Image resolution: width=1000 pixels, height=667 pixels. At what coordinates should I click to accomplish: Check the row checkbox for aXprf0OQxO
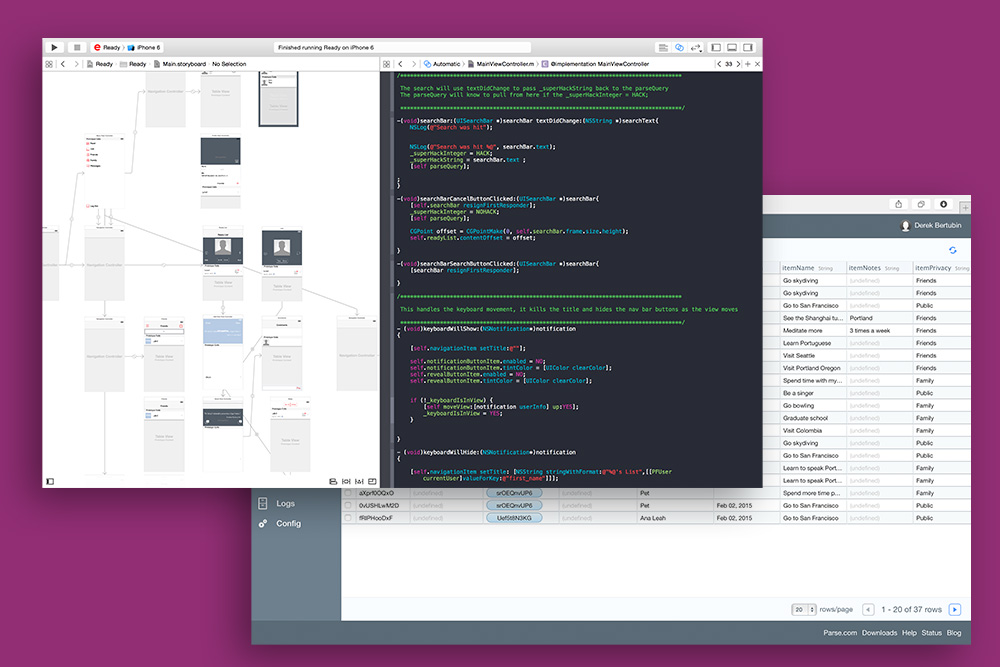[348, 493]
